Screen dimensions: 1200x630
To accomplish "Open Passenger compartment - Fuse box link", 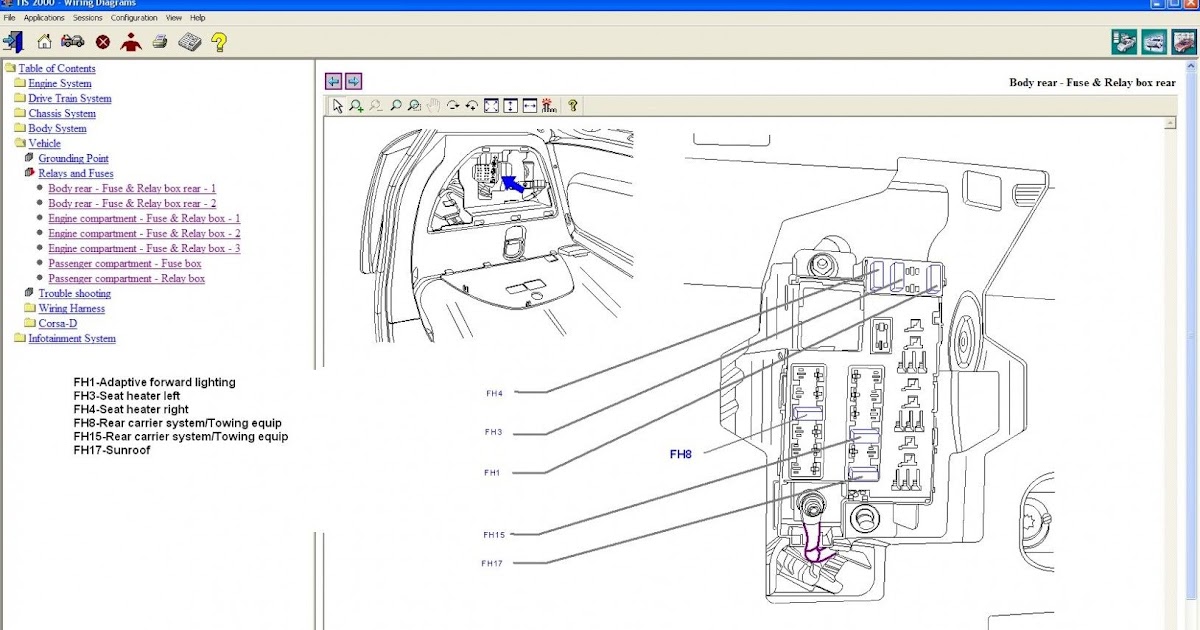I will [x=125, y=263].
